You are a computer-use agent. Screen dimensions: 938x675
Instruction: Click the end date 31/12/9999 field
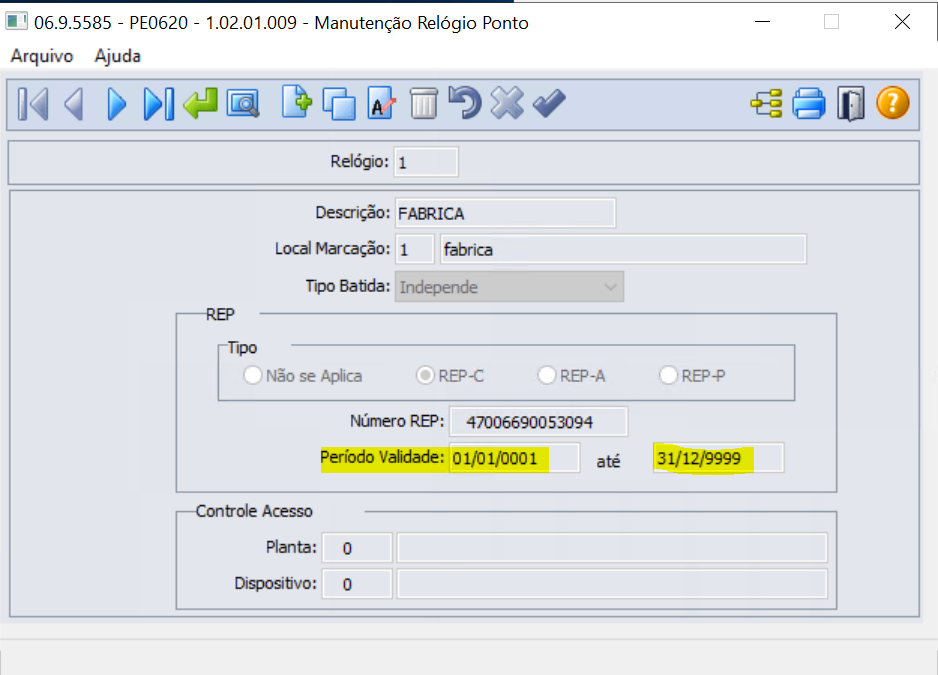(718, 458)
